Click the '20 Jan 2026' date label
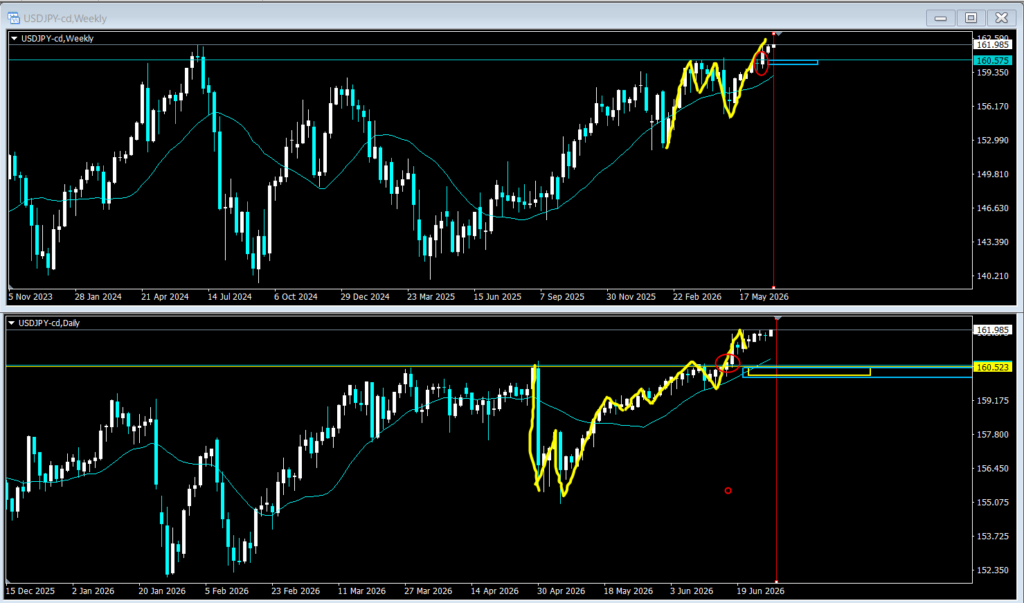The height and width of the screenshot is (603, 1024). pos(162,591)
